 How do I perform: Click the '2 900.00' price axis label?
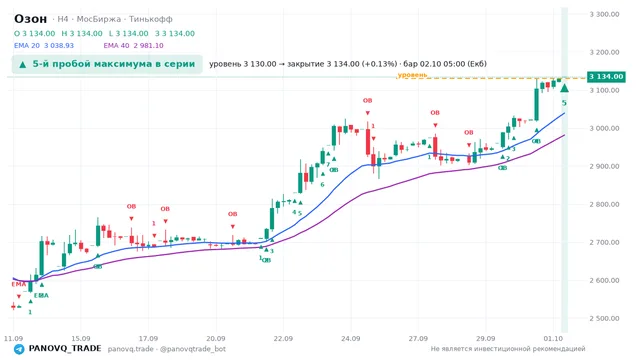coord(604,166)
